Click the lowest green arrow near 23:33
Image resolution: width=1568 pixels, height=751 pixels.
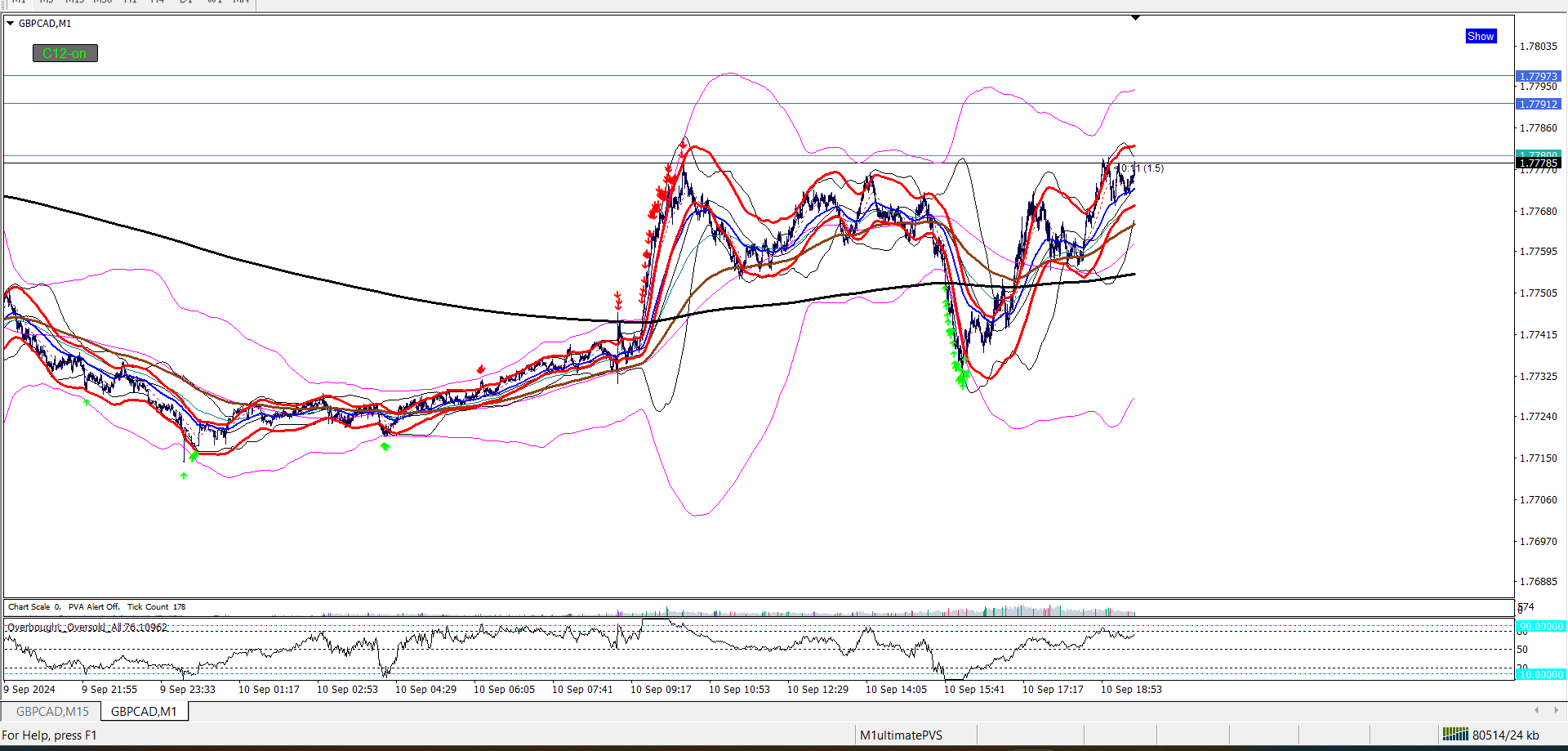coord(184,476)
